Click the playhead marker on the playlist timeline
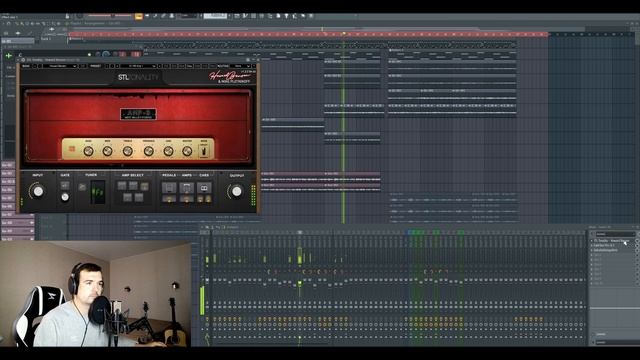 (344, 34)
